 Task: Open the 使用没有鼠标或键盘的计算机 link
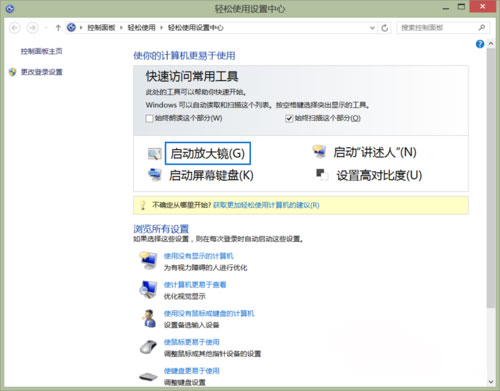pos(209,313)
